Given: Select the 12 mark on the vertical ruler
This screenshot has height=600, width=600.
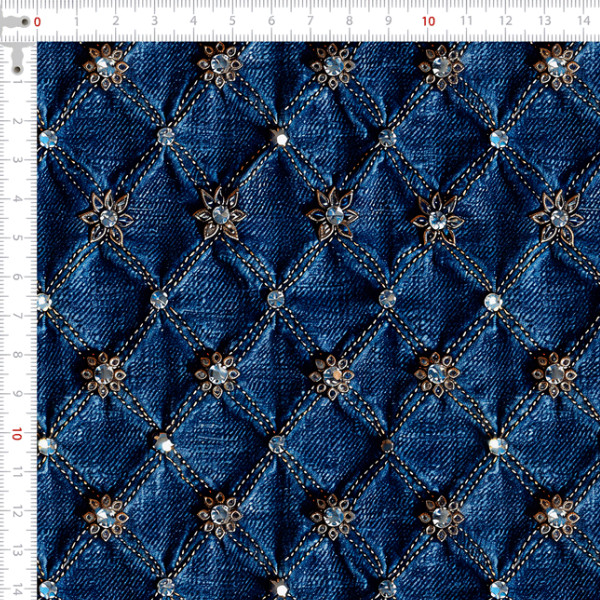Looking at the screenshot, I should pos(18,511).
